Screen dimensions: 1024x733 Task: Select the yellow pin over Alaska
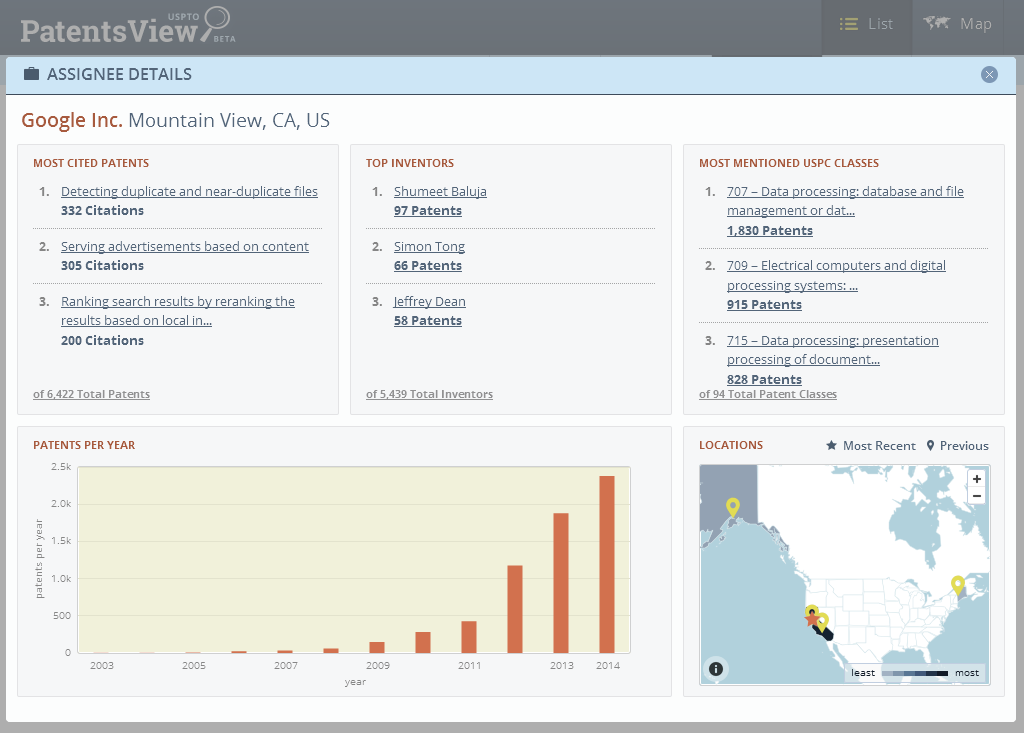coord(733,508)
